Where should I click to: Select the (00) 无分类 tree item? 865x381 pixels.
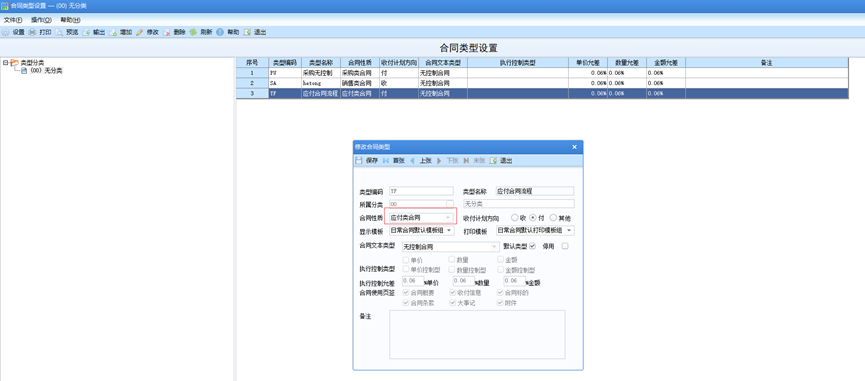(46, 71)
